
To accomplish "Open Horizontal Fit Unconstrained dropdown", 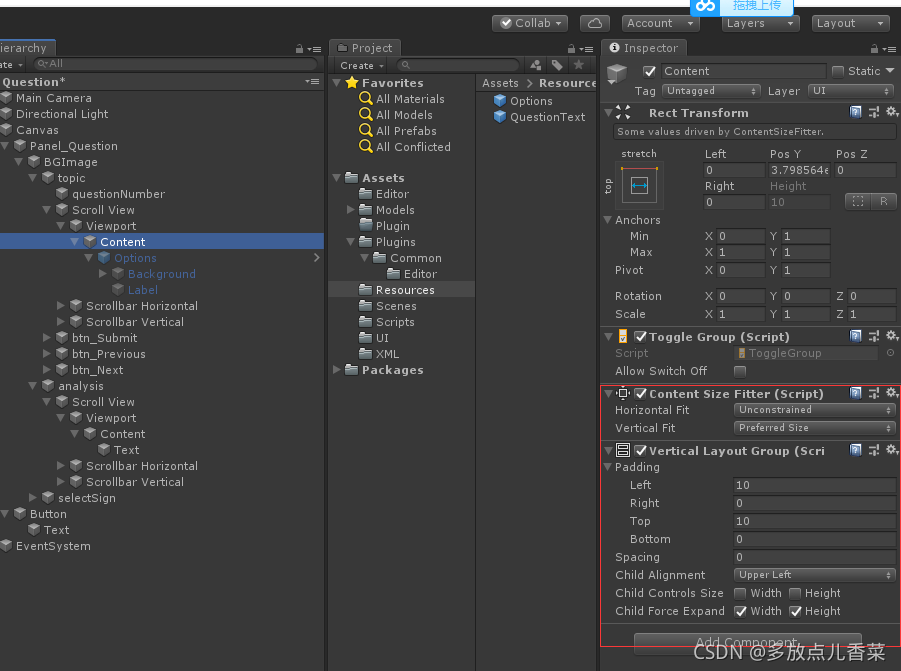I will coord(814,410).
